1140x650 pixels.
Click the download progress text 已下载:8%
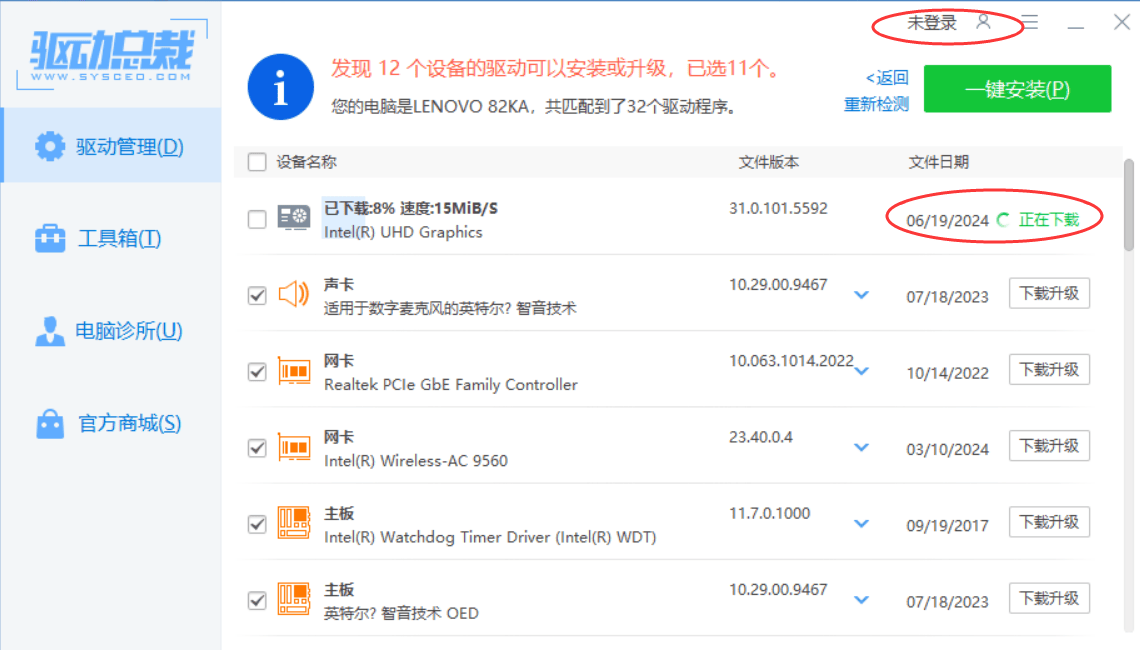point(359,209)
